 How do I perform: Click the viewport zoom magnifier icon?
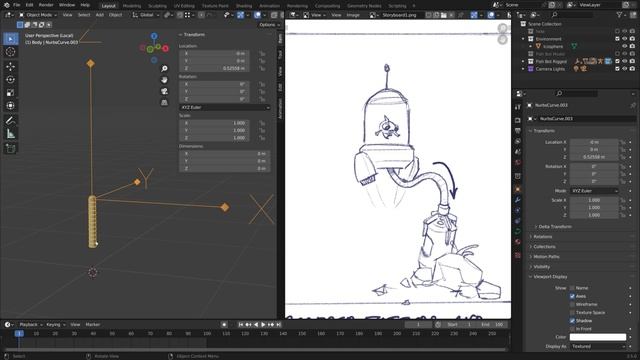click(x=164, y=69)
